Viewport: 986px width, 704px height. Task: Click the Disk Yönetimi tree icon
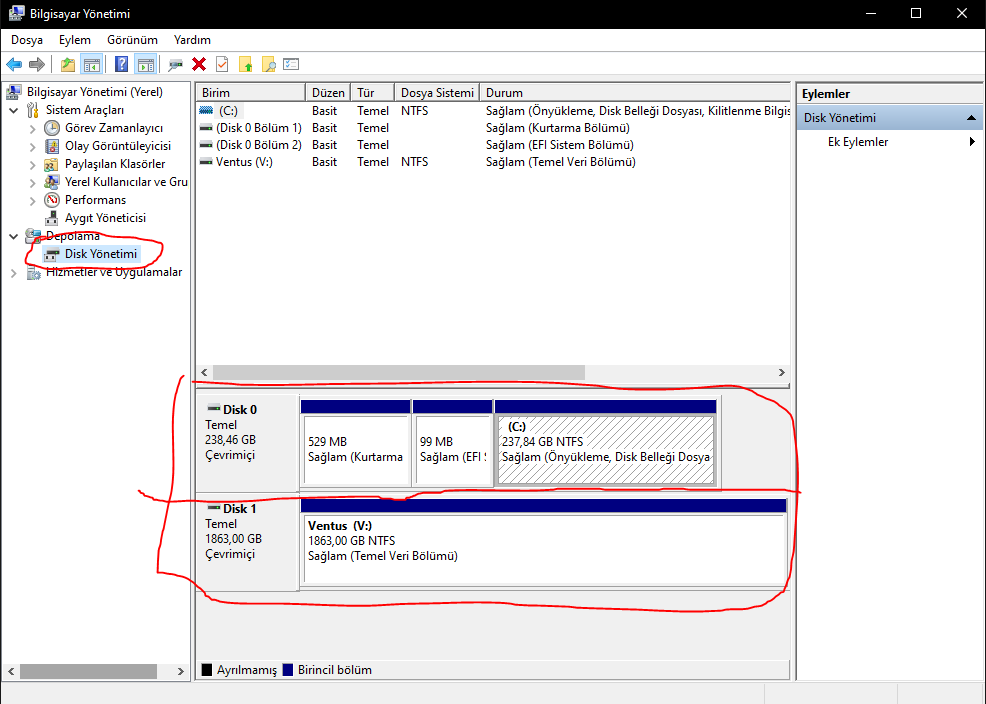tap(52, 255)
